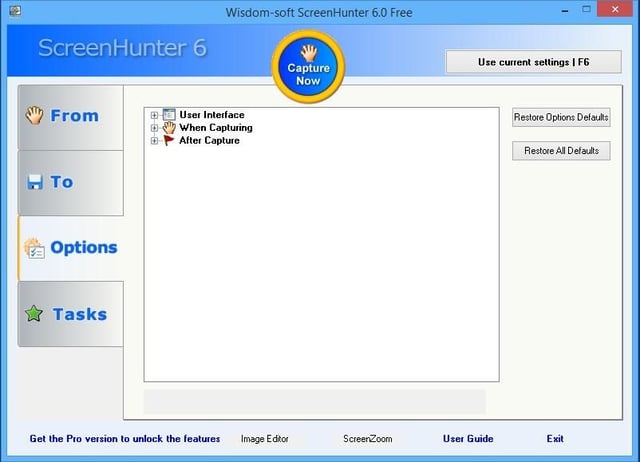Minimize the ScreenHunter window
640x462 pixels.
[x=565, y=11]
